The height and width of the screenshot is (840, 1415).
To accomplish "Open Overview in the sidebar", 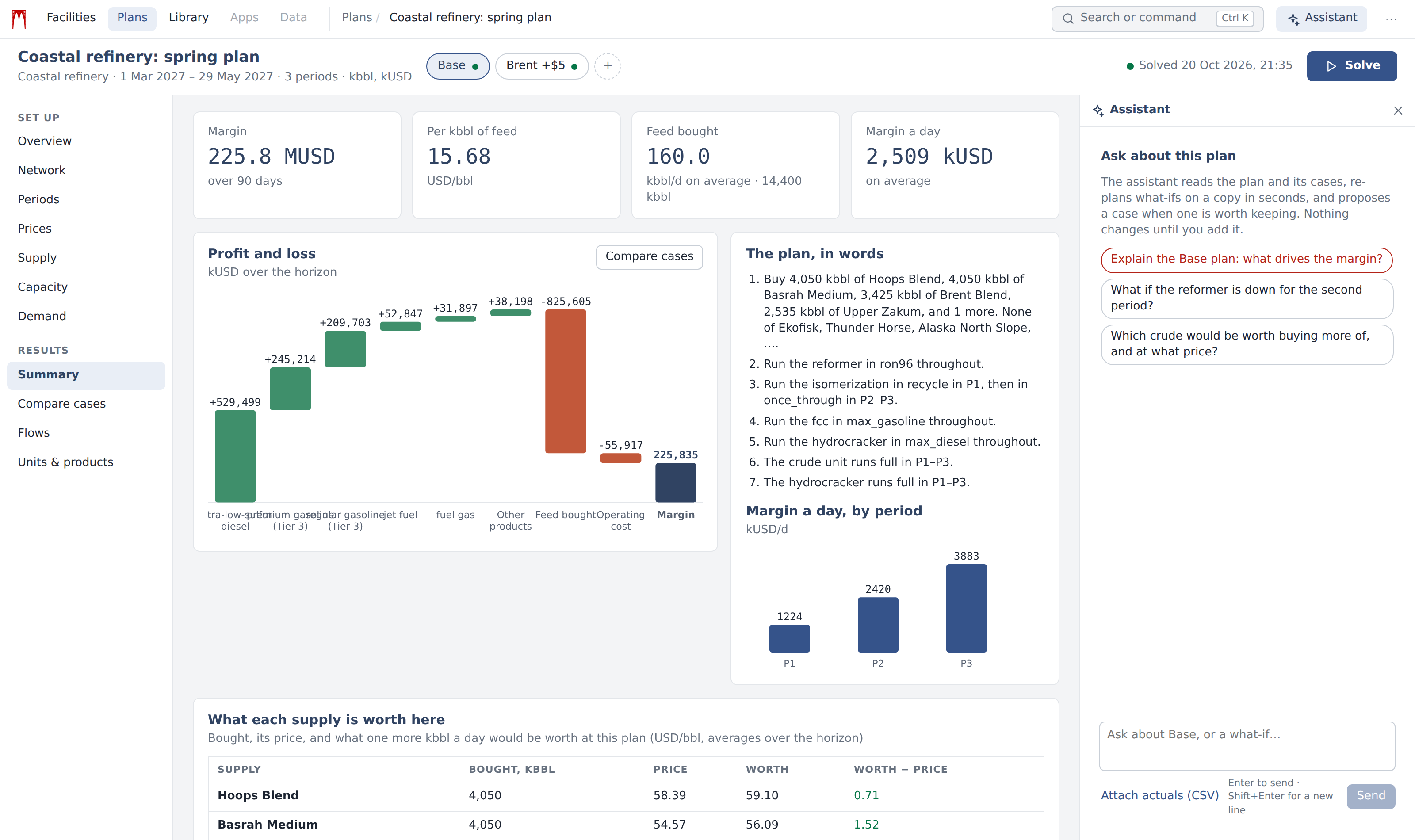I will coord(86,141).
